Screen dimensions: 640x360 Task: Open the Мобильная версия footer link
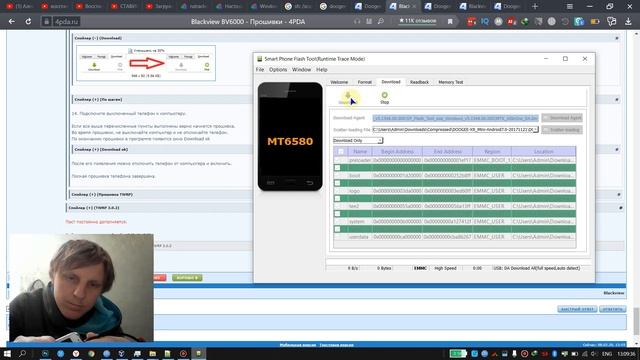[x=298, y=345]
